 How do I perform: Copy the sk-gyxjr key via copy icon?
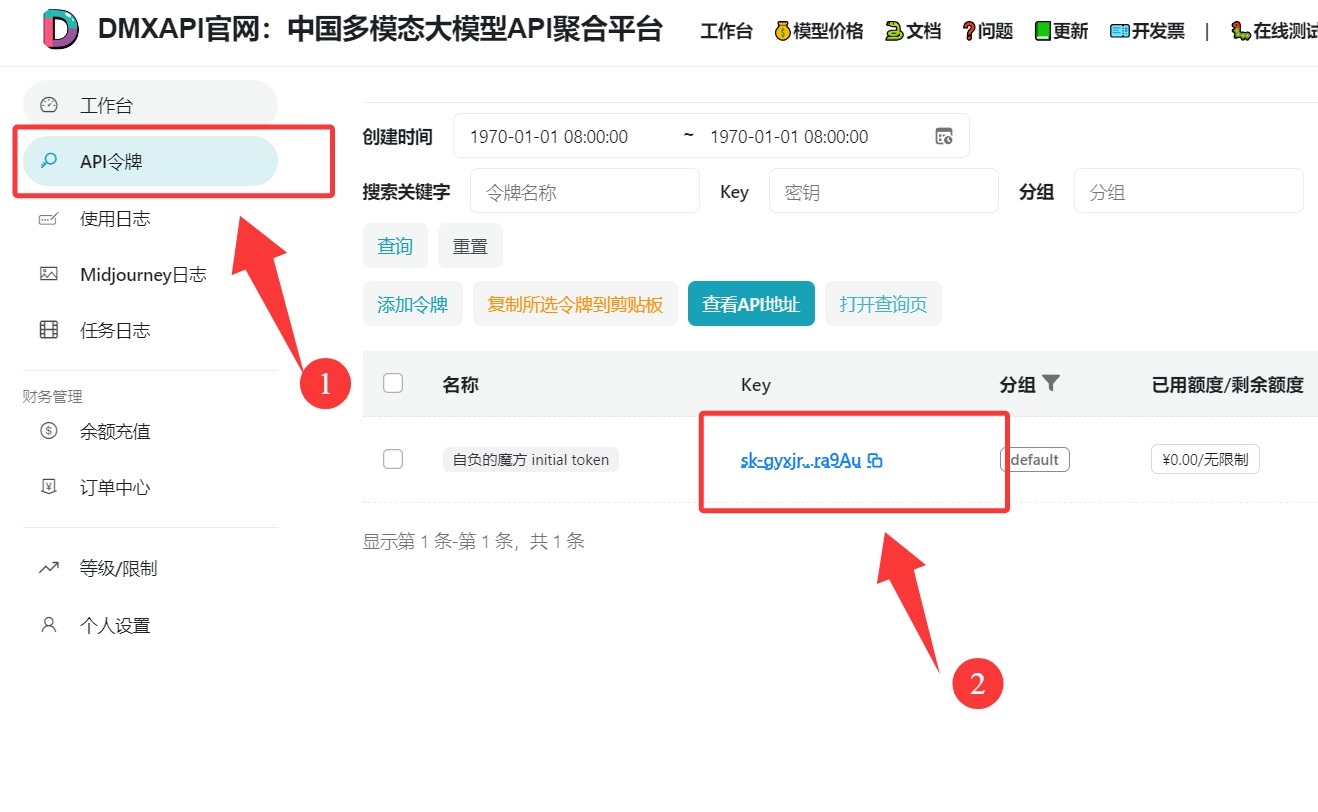(x=875, y=461)
